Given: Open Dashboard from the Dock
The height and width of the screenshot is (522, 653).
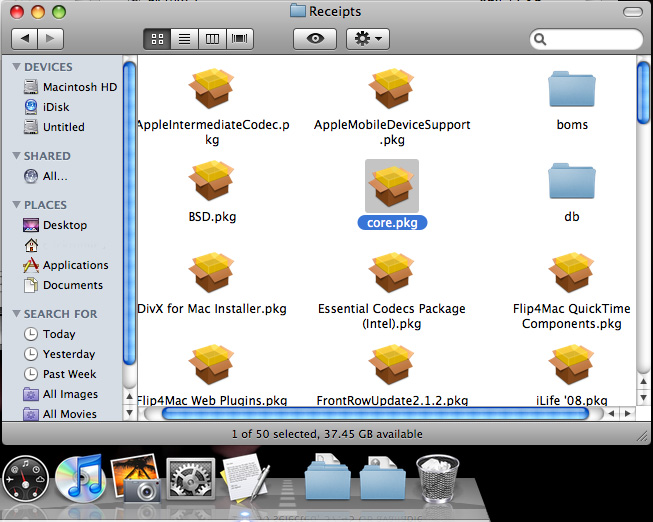Looking at the screenshot, I should [x=25, y=478].
